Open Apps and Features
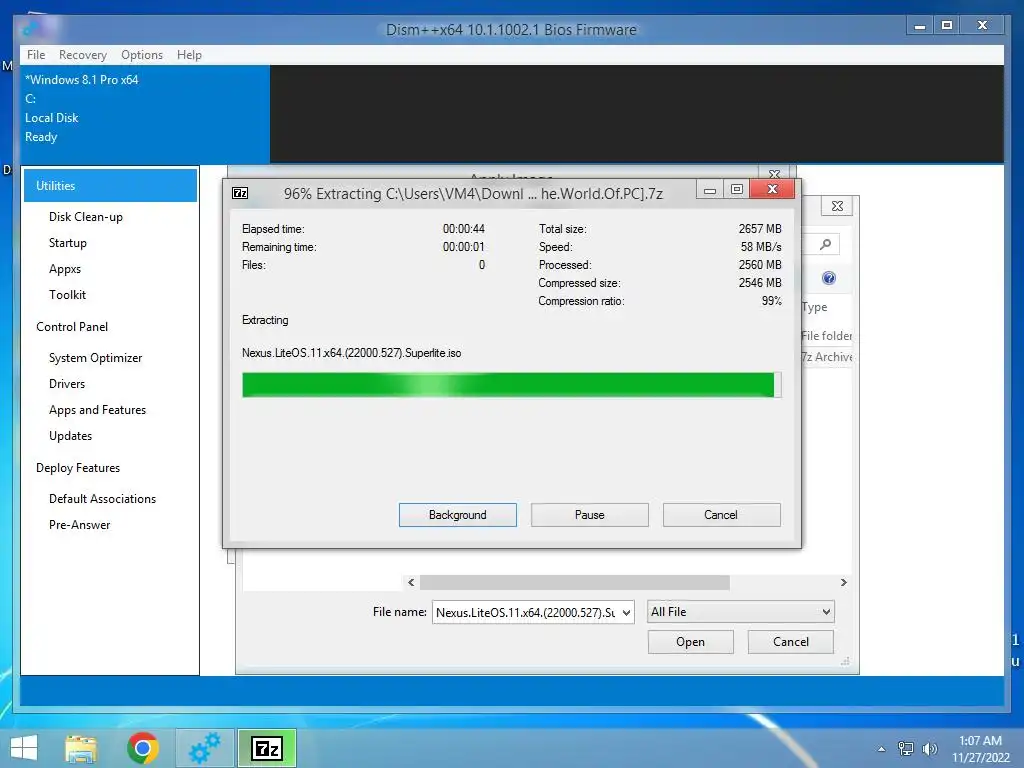Screen dimensions: 1024x768 [97, 409]
